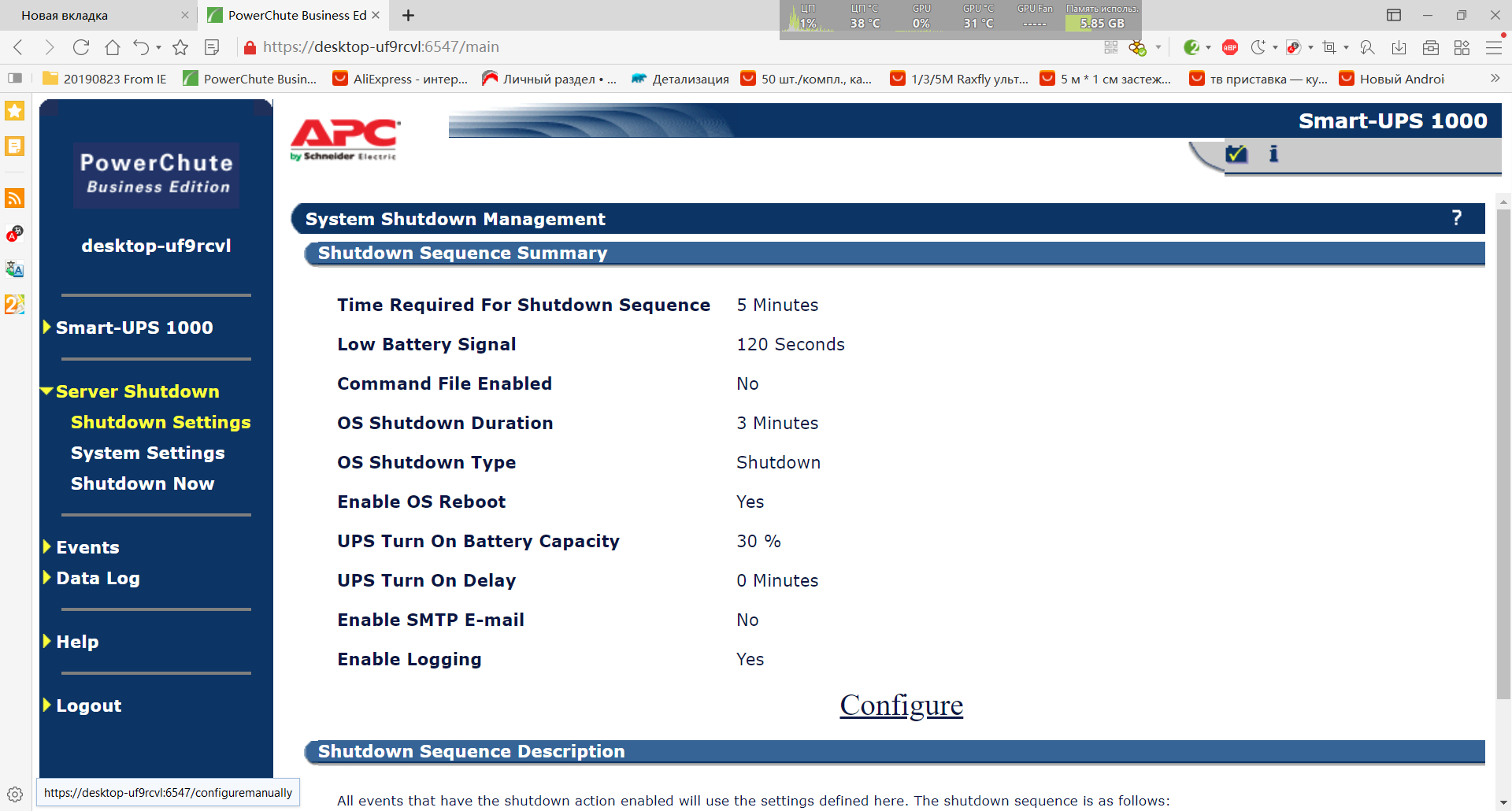The height and width of the screenshot is (811, 1512).
Task: Click the red A translate icon in sidebar
Action: 15,234
